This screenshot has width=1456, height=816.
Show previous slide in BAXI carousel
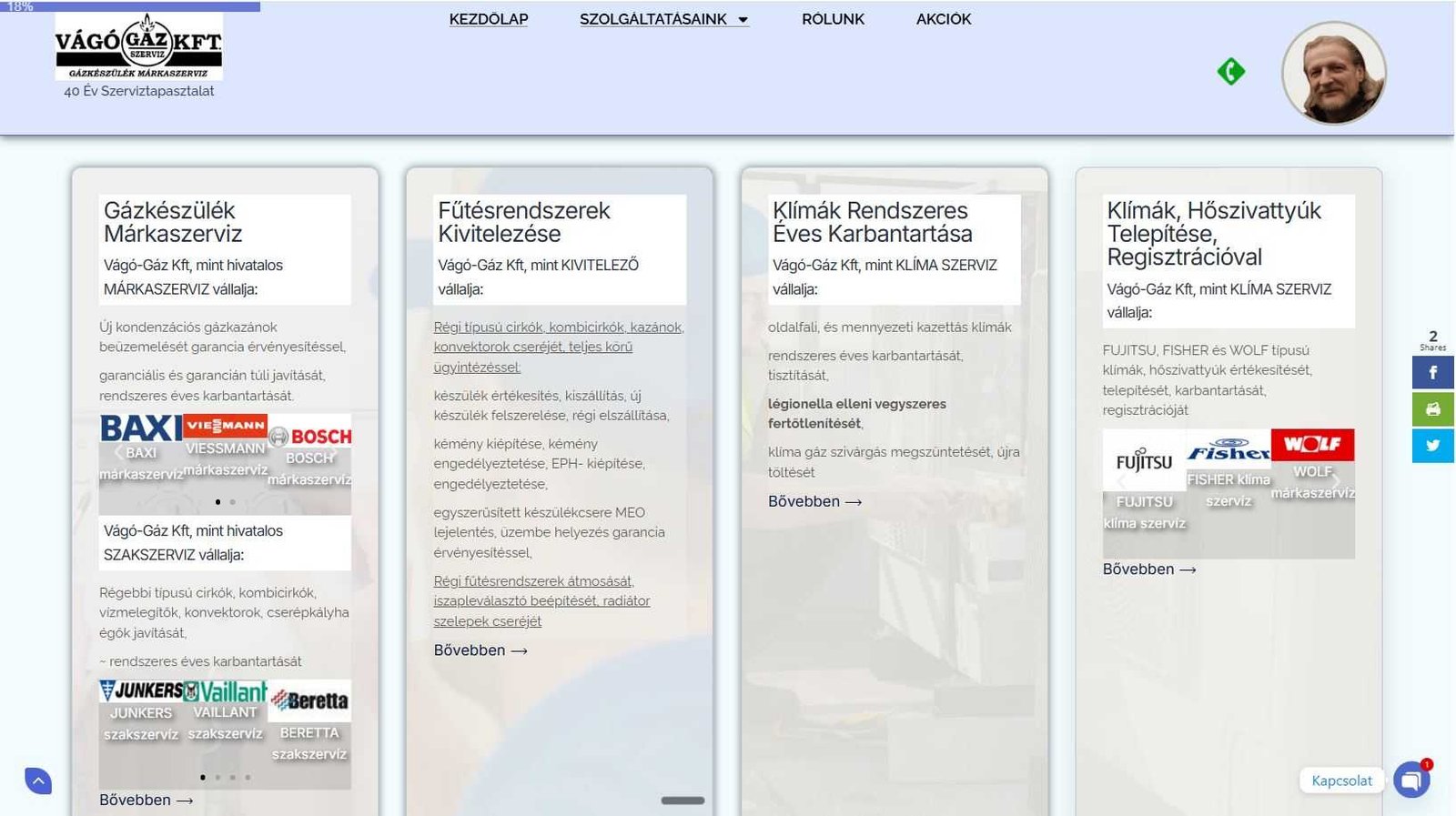pyautogui.click(x=118, y=452)
